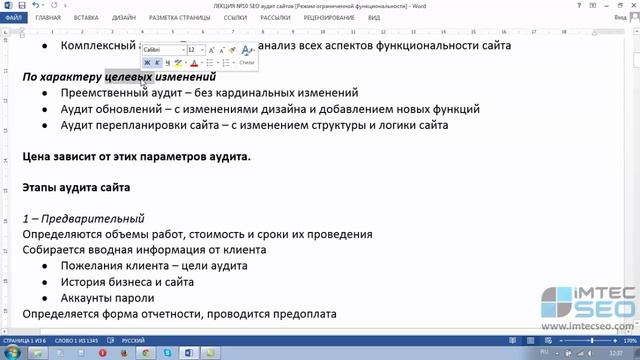Undo last action in Quick Access toolbar
Image resolution: width=640 pixels, height=360 pixels.
36,6
